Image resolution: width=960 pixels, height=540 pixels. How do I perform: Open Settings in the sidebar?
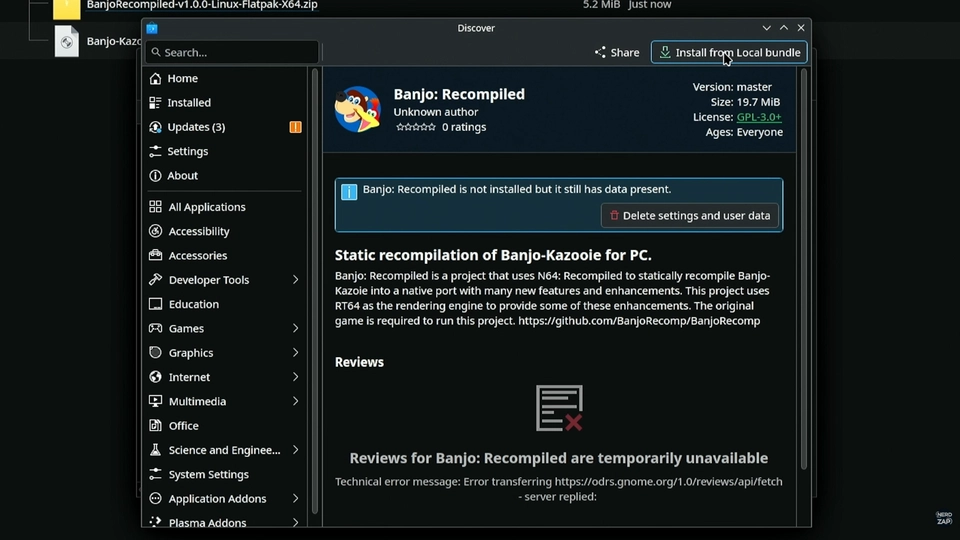(187, 152)
